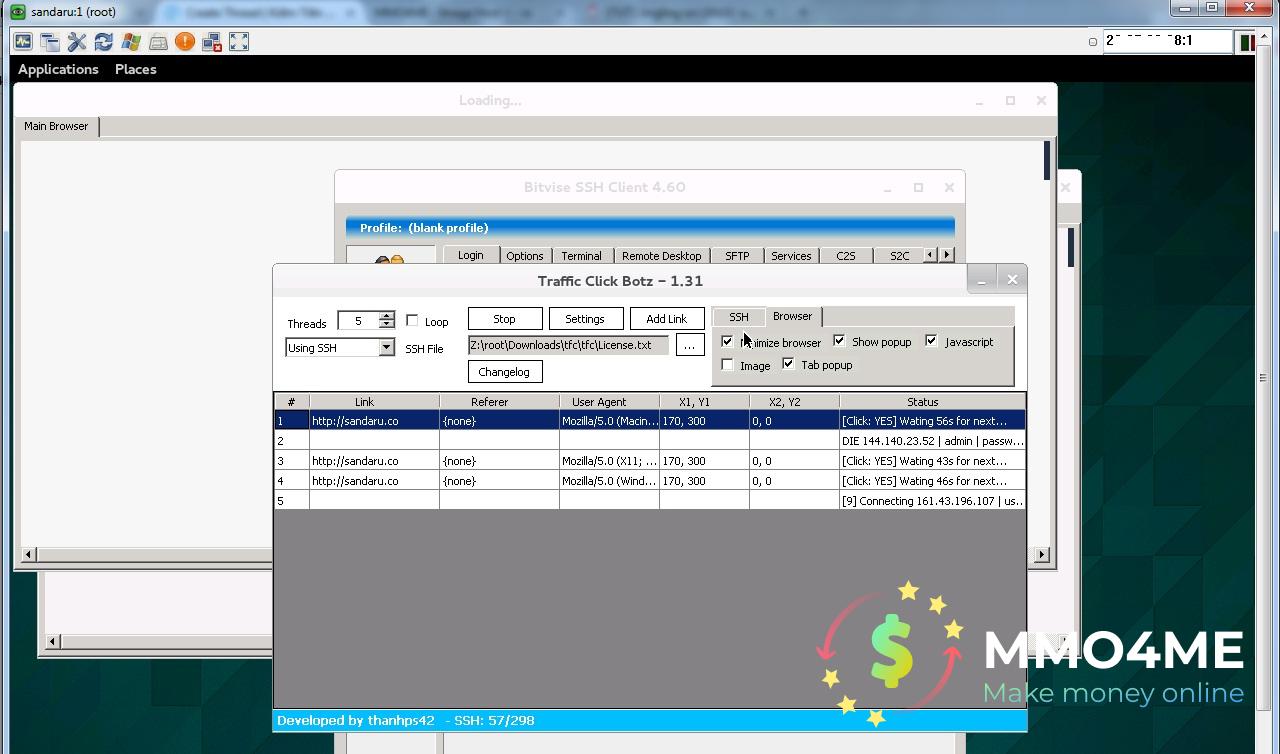Open the Changelog
The height and width of the screenshot is (754, 1280).
click(505, 372)
